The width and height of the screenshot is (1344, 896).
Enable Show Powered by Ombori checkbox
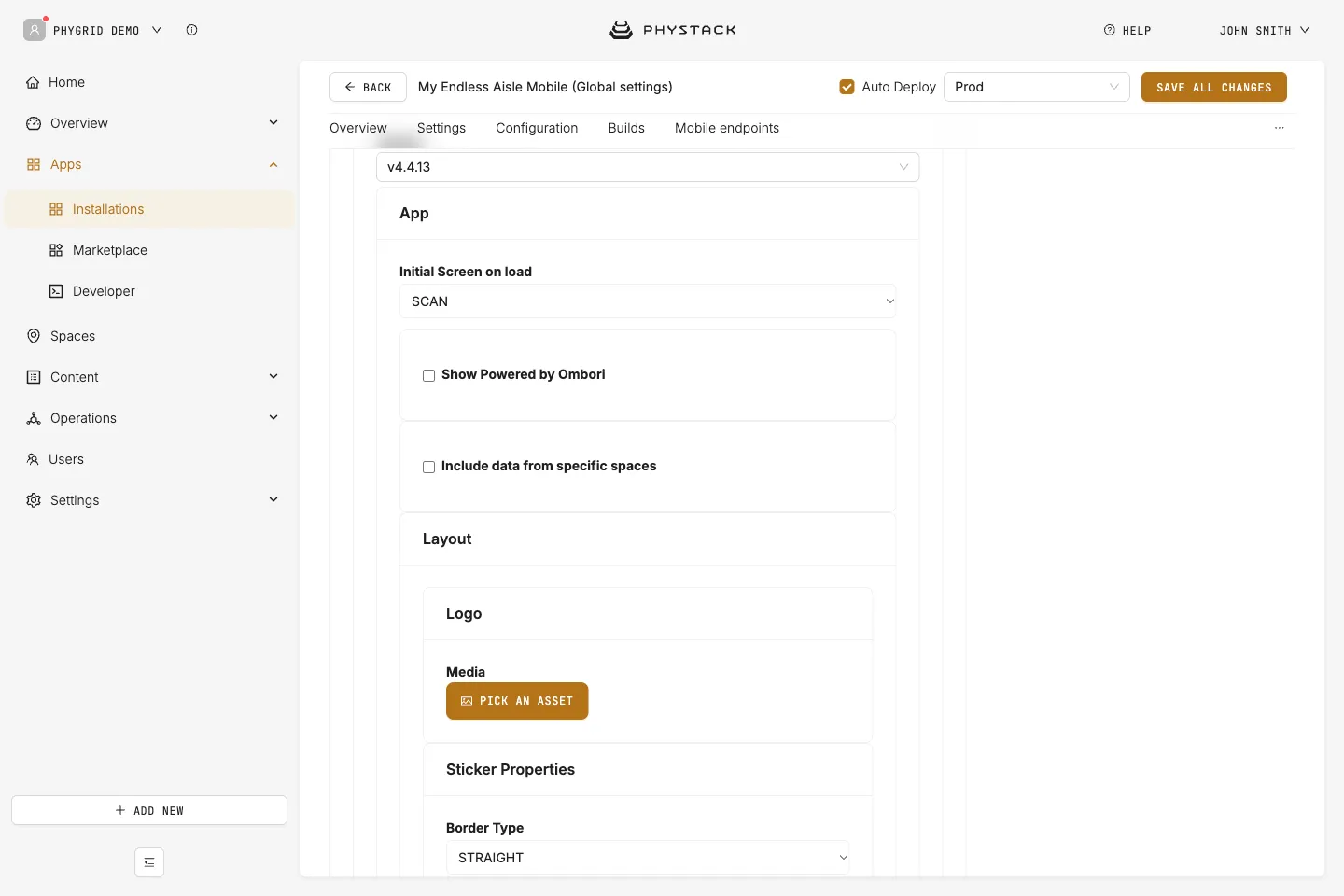pos(429,375)
